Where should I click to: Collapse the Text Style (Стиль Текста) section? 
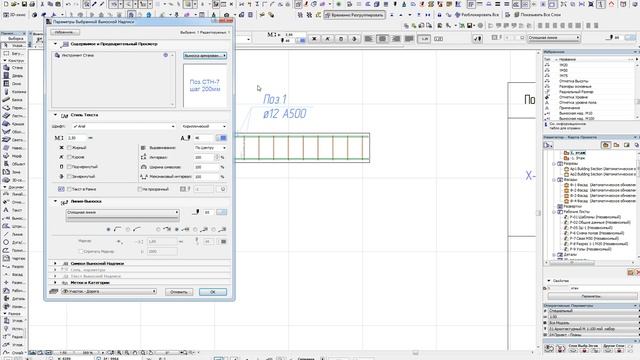click(56, 115)
